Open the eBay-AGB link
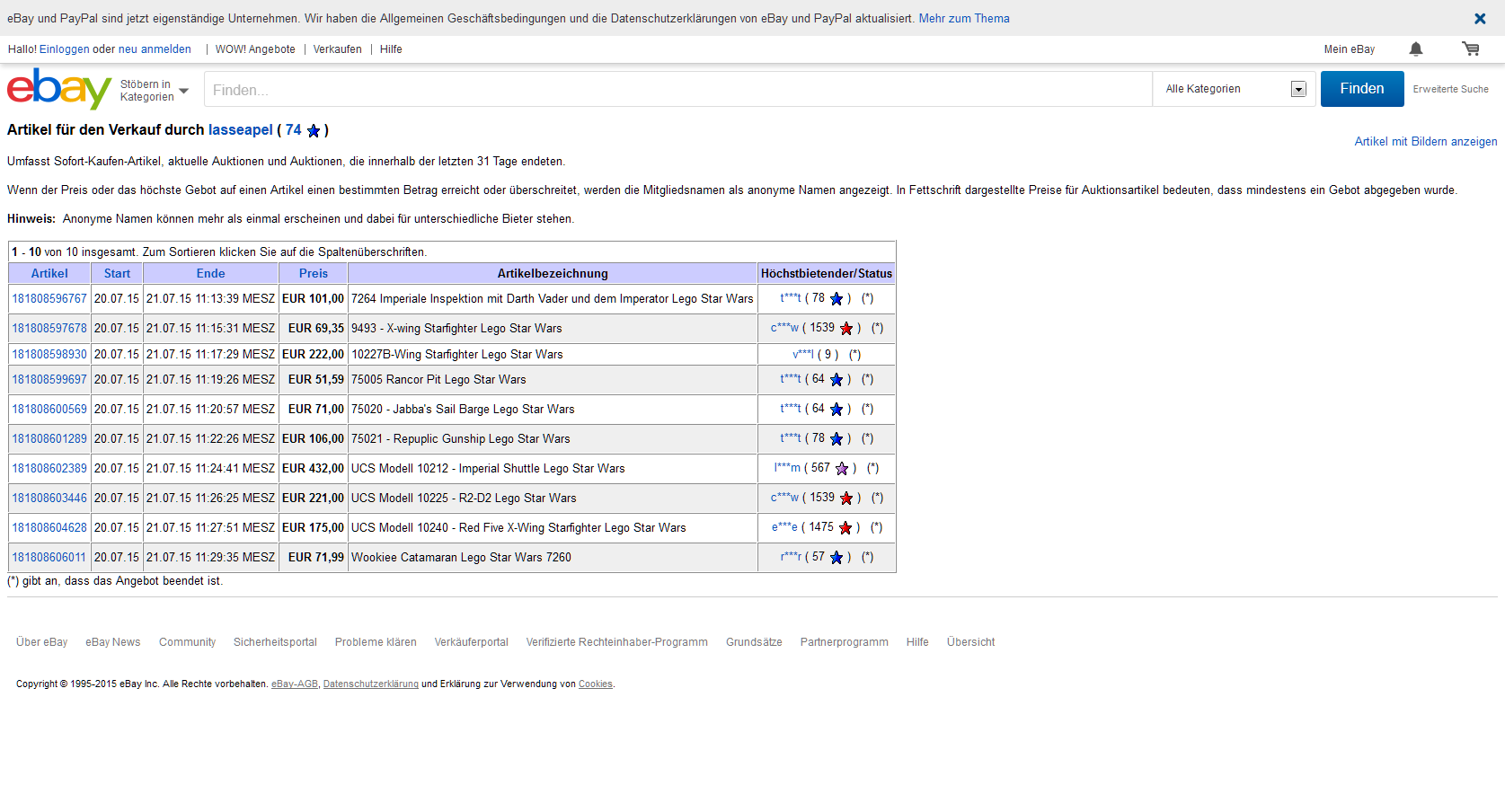Image resolution: width=1505 pixels, height=812 pixels. point(295,684)
